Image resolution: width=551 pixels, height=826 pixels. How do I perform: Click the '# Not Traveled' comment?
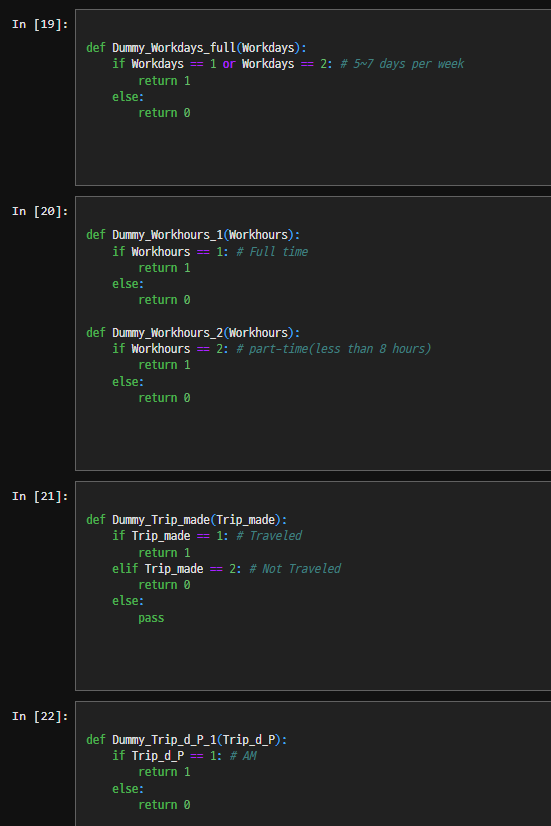[295, 569]
